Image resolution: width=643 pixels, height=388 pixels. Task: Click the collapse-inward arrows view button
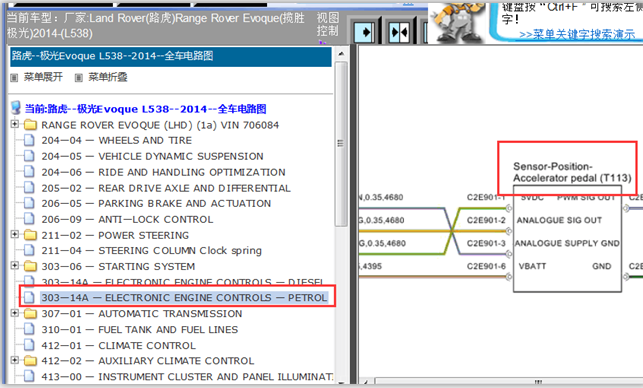[x=399, y=32]
